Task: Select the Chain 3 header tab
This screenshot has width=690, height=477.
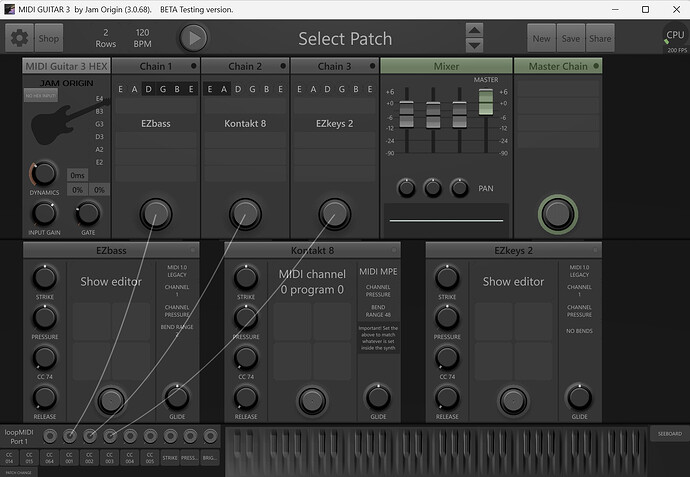Action: pyautogui.click(x=333, y=67)
